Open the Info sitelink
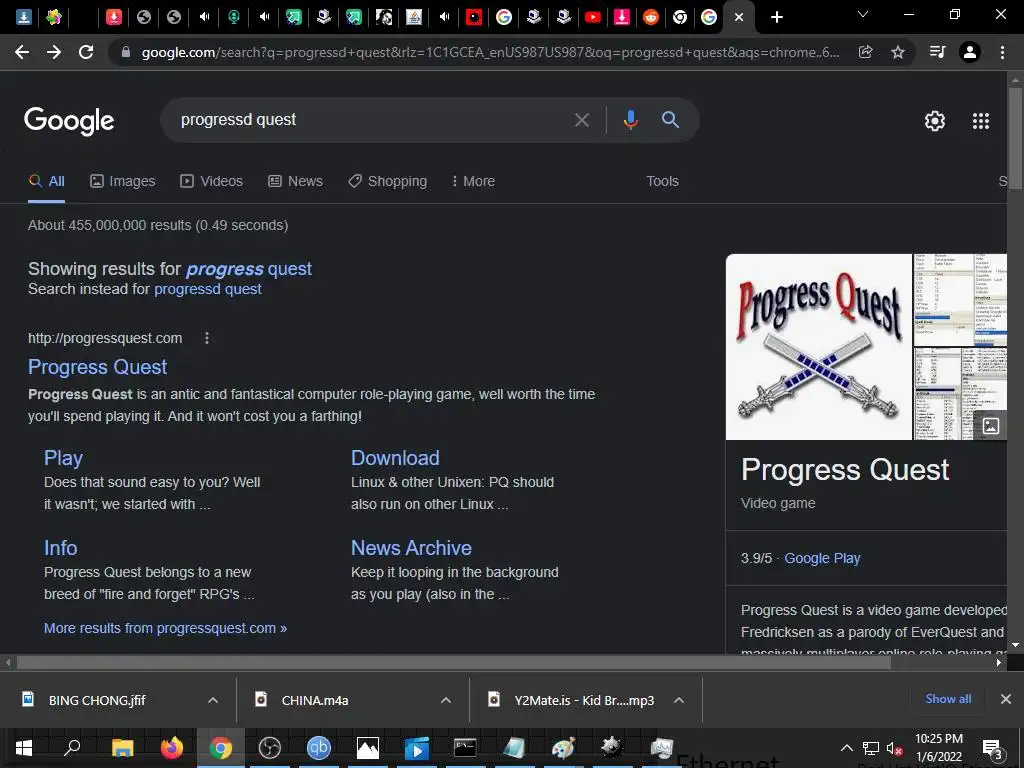Image resolution: width=1024 pixels, height=768 pixels. [x=60, y=548]
